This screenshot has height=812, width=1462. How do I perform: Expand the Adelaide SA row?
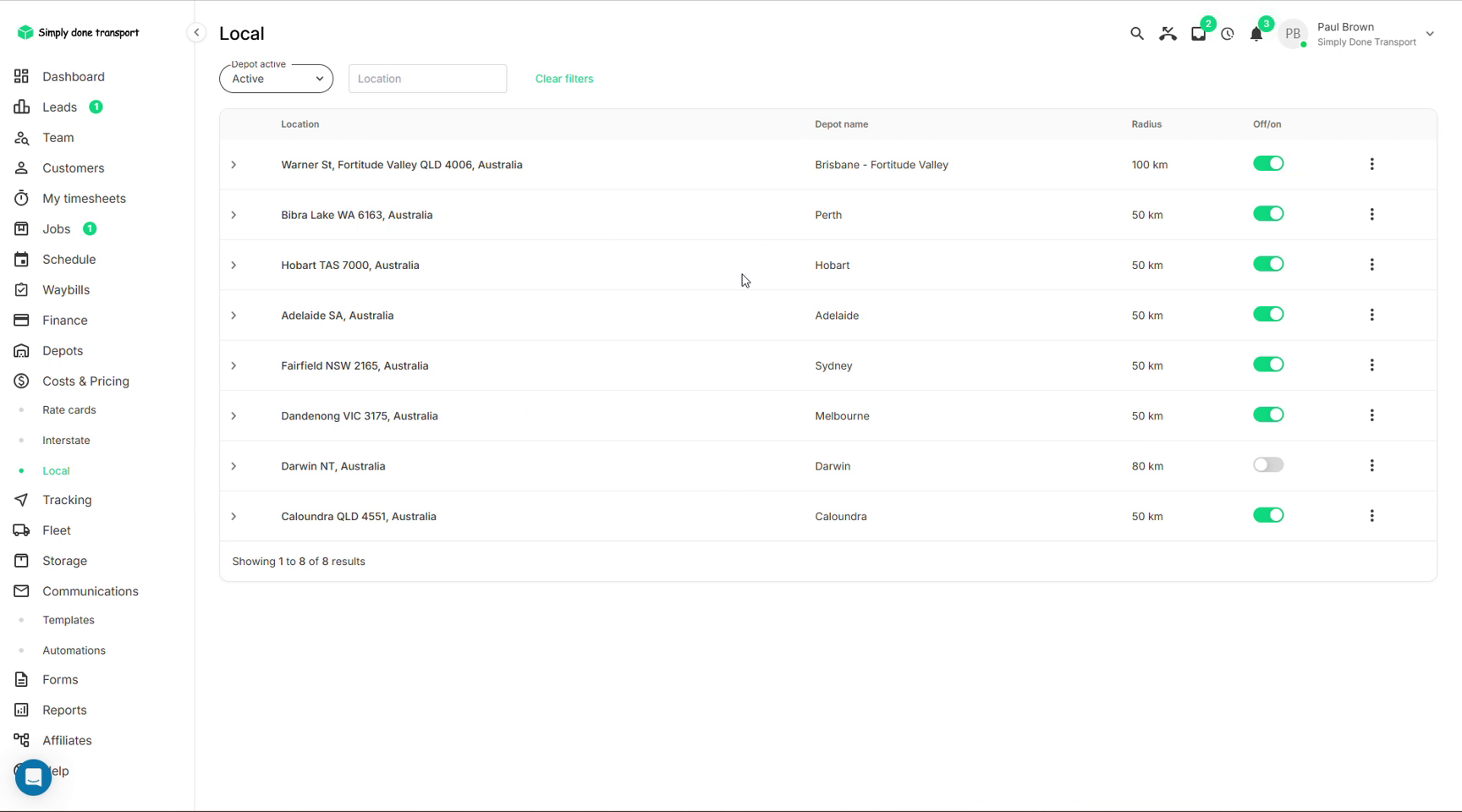click(x=234, y=315)
